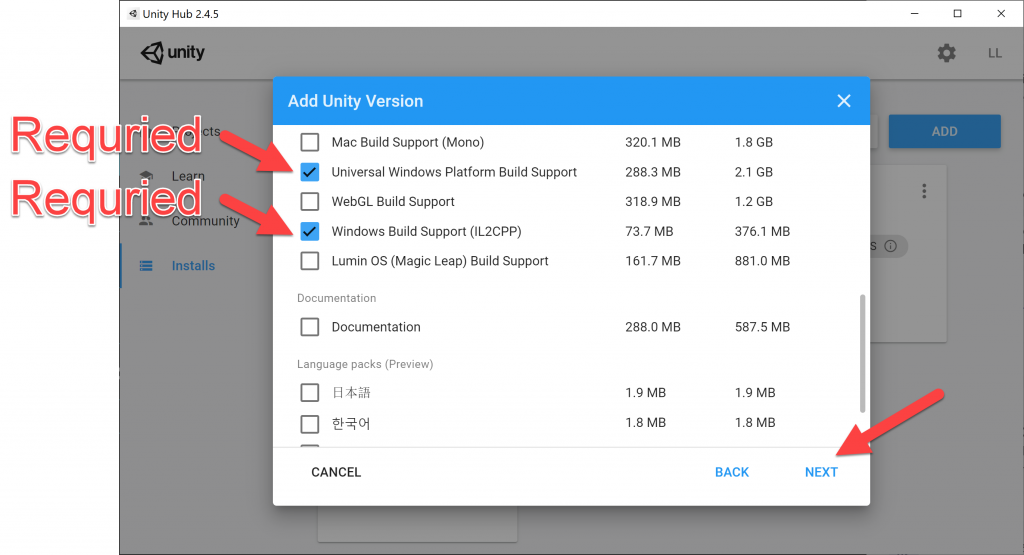Enable the 한국어 language pack checkbox

(x=310, y=424)
